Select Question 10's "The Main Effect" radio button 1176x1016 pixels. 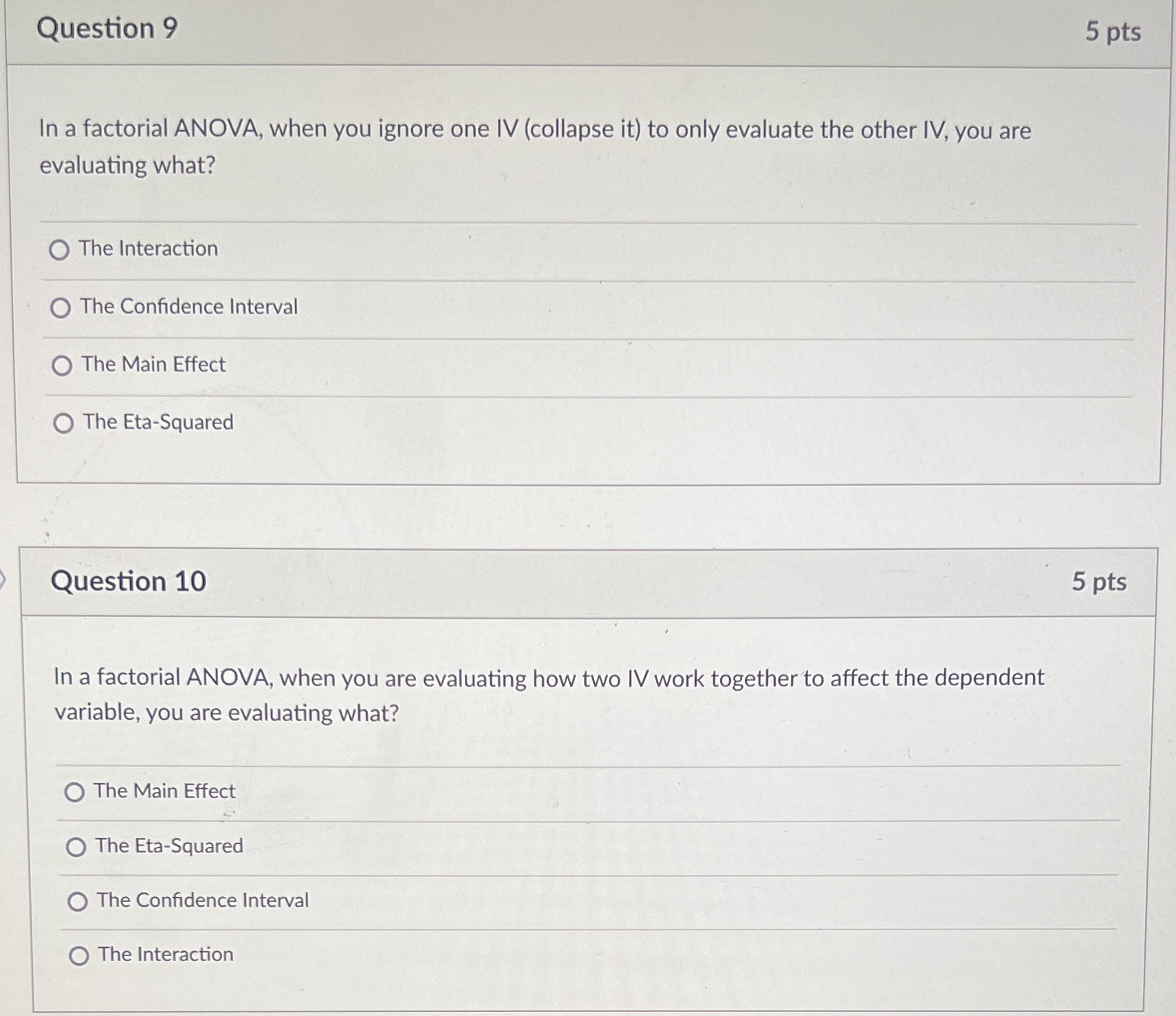pos(74,793)
